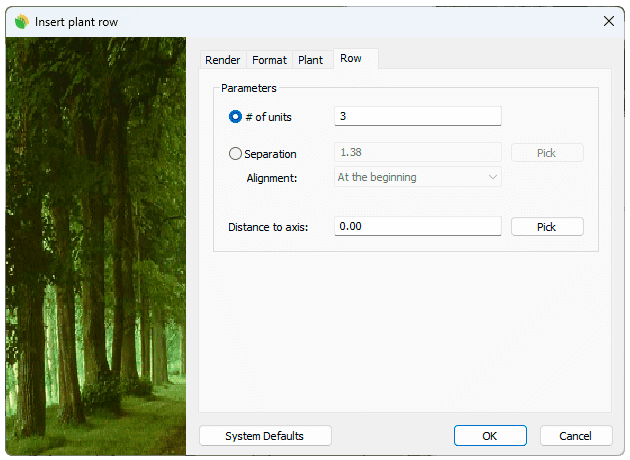Screen dimensions: 630x460
Task: Select the Row tab
Action: coord(351,59)
